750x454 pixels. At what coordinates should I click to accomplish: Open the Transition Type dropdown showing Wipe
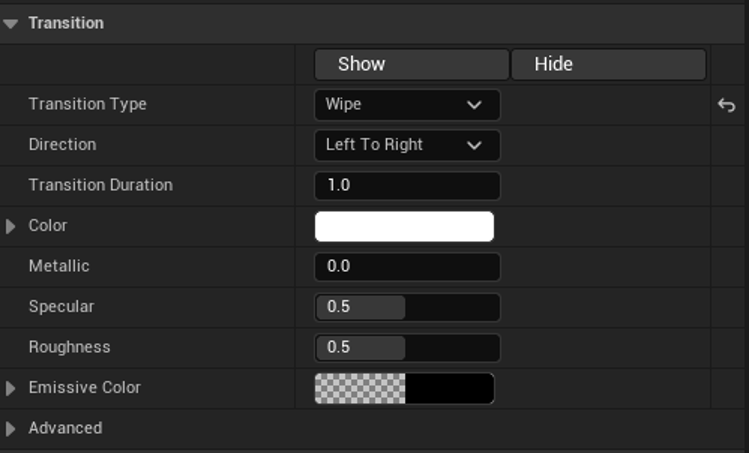click(x=406, y=105)
